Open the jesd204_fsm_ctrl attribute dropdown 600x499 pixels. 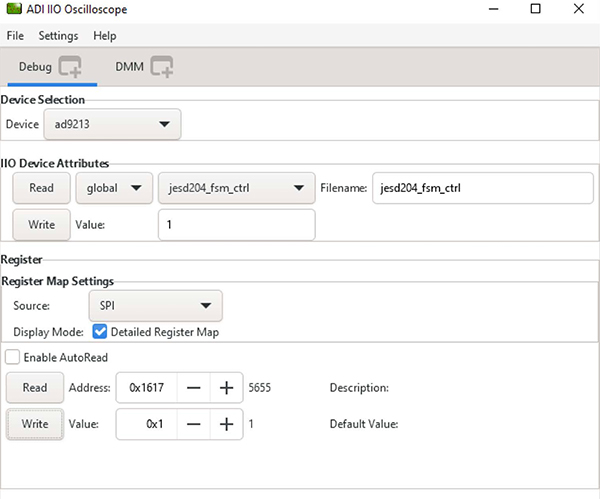pyautogui.click(x=235, y=188)
